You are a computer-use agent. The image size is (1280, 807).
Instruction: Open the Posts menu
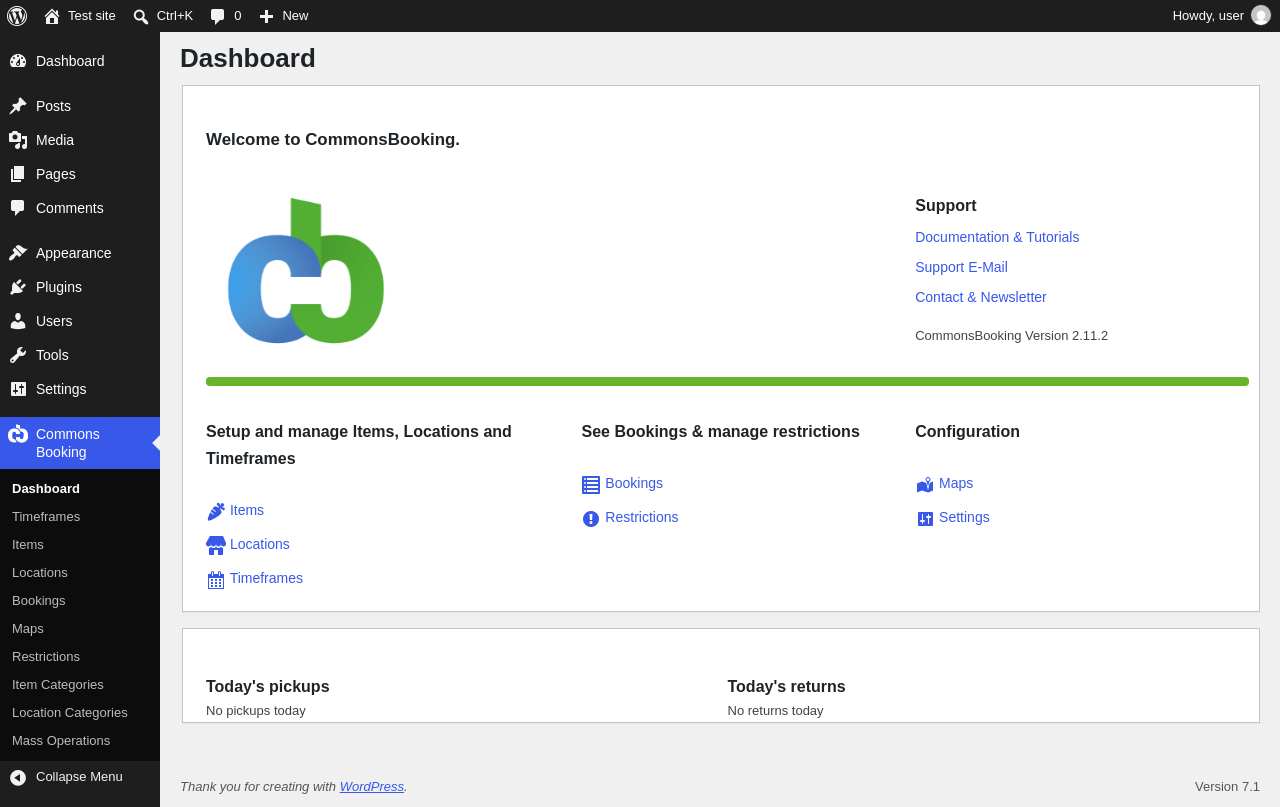[80, 106]
